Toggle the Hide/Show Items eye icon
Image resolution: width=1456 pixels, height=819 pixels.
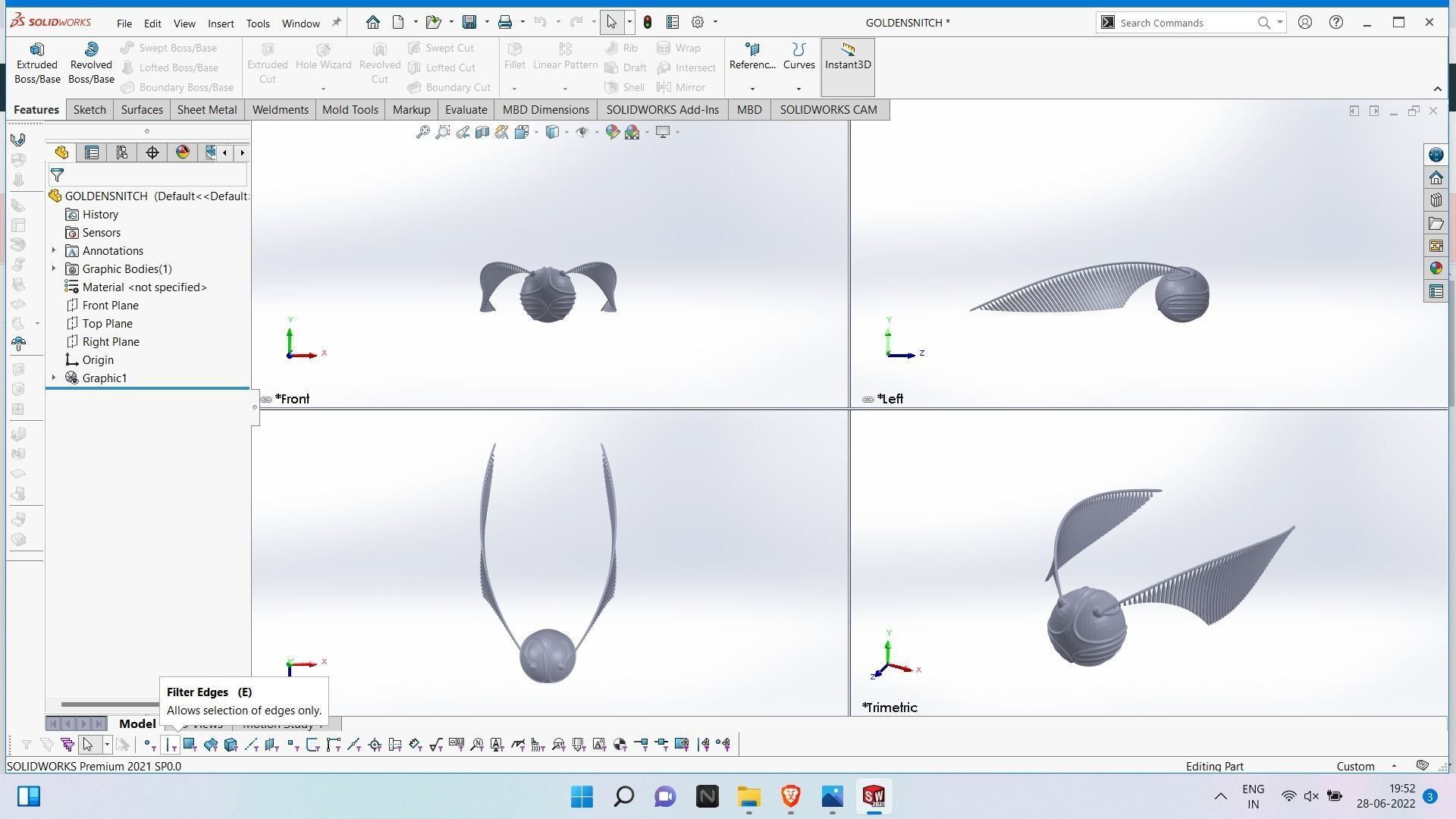[x=582, y=132]
